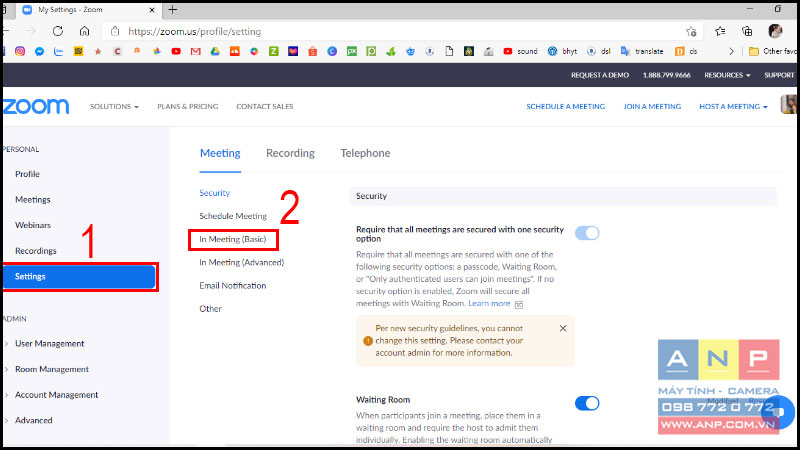Click Request a Demo link
The height and width of the screenshot is (450, 800).
click(x=600, y=75)
